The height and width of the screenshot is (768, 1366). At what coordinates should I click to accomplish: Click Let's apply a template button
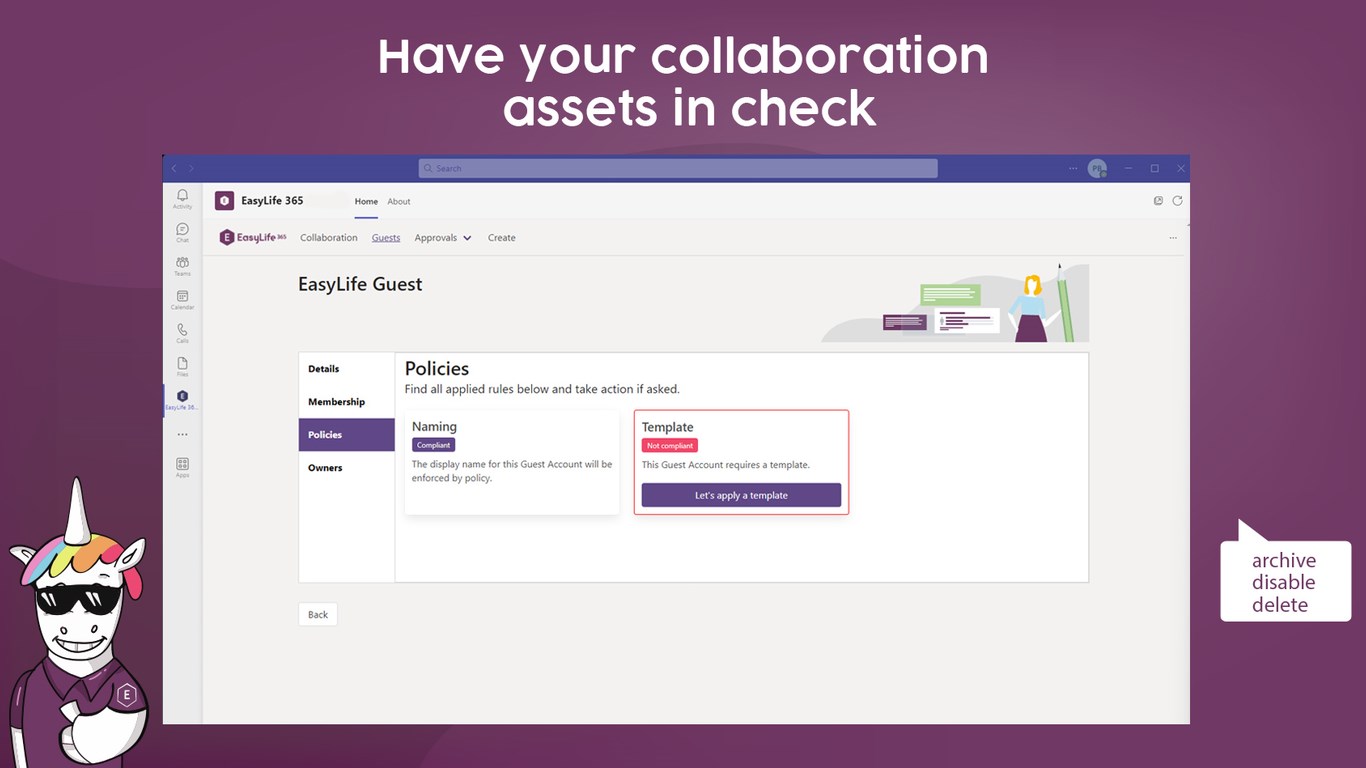[x=741, y=495]
